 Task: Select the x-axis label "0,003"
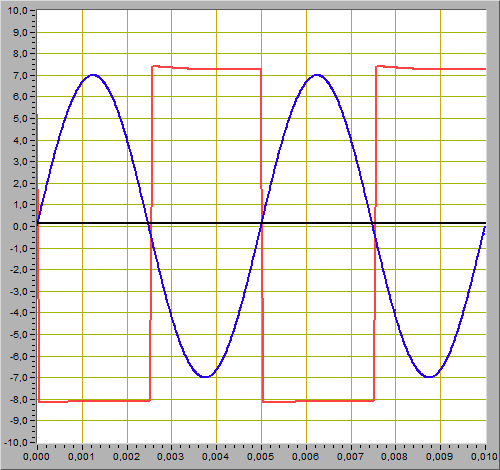coord(171,457)
